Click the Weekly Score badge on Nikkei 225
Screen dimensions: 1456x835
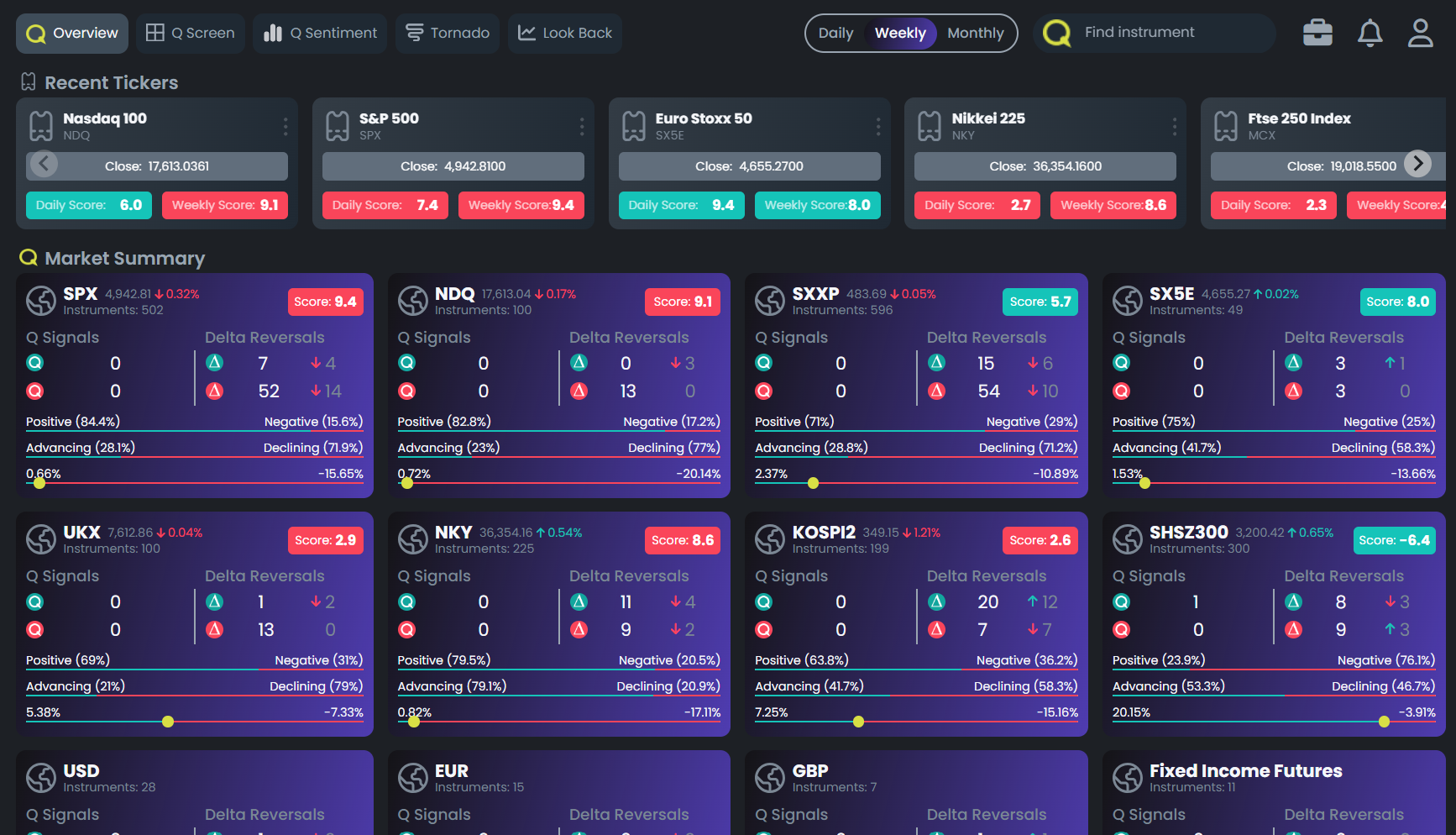point(1113,205)
